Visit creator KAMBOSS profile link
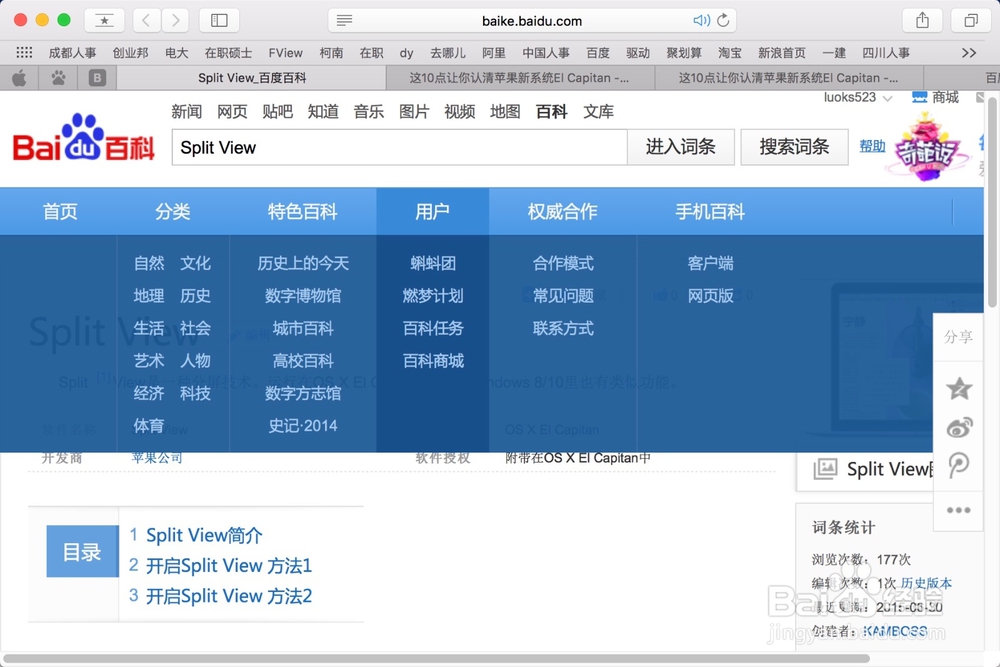This screenshot has width=1000, height=667. coord(895,631)
